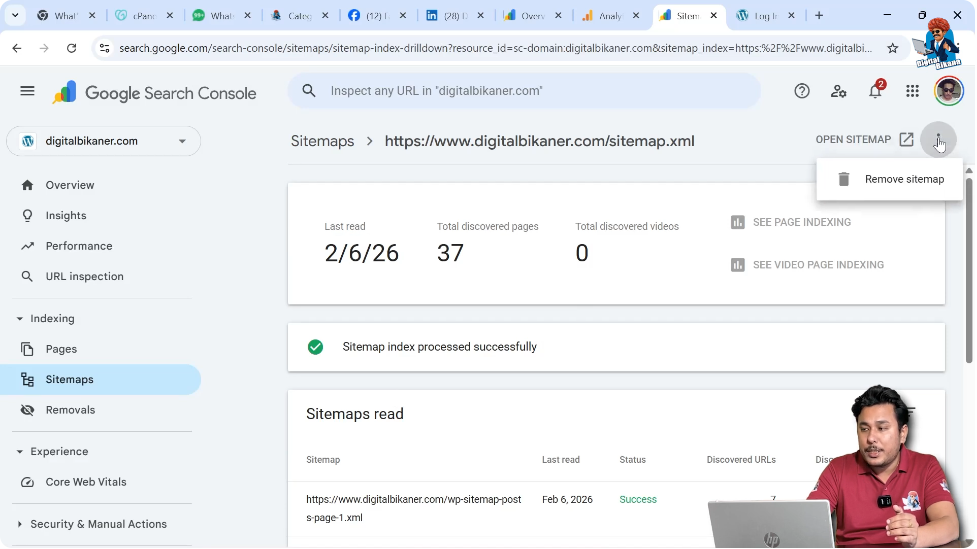Open the notifications bell
The height and width of the screenshot is (549, 977).
(x=875, y=91)
